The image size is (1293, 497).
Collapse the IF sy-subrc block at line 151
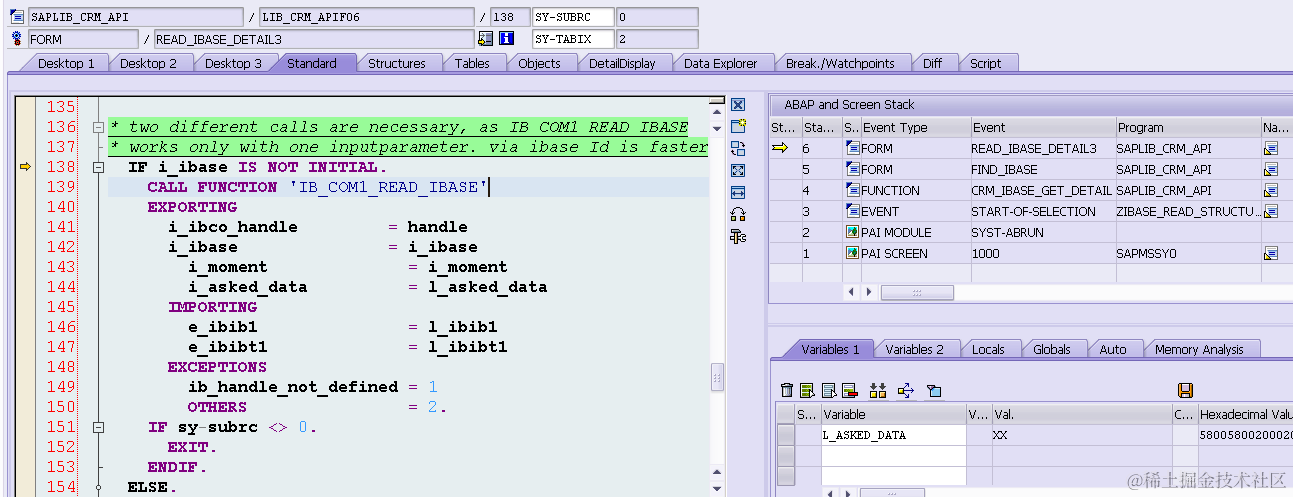click(98, 427)
